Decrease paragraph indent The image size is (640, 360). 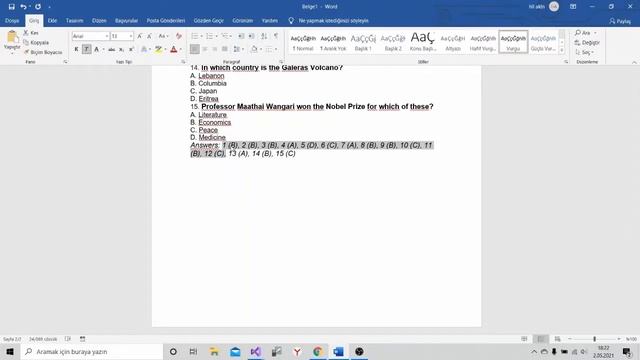point(241,36)
